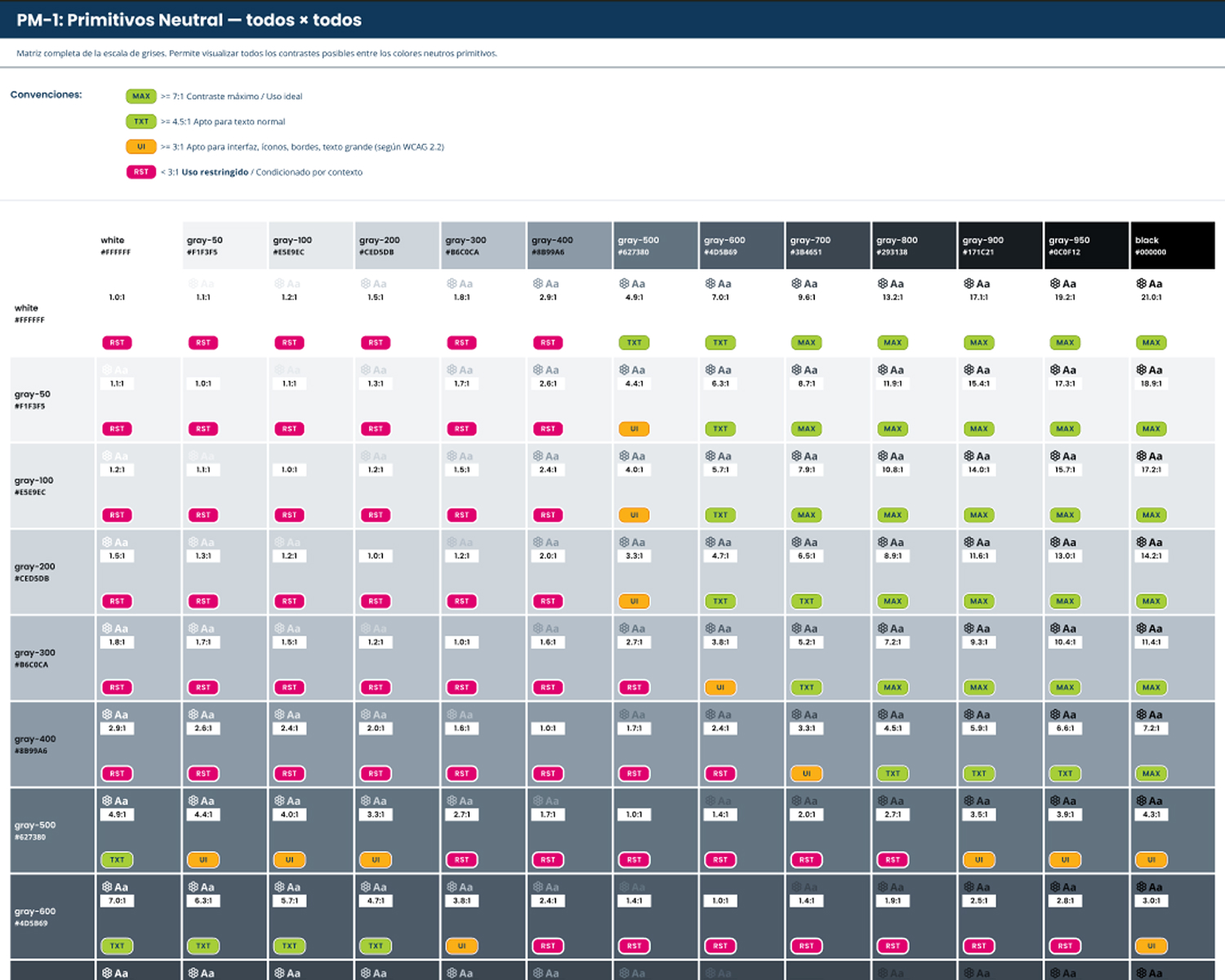
Task: Select the gray-100 column header swatch
Action: pyautogui.click(x=311, y=245)
